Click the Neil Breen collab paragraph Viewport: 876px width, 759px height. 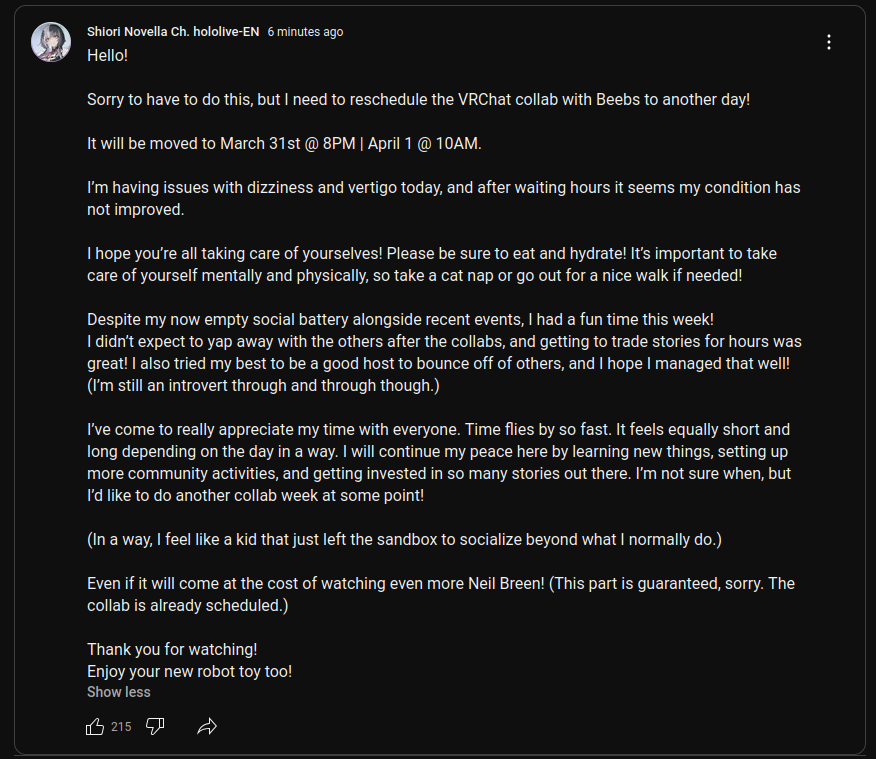tap(441, 594)
